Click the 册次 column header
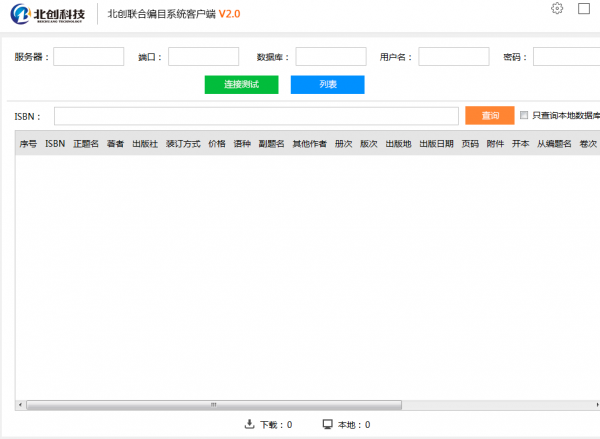Viewport: 600px width, 439px height. [x=344, y=144]
